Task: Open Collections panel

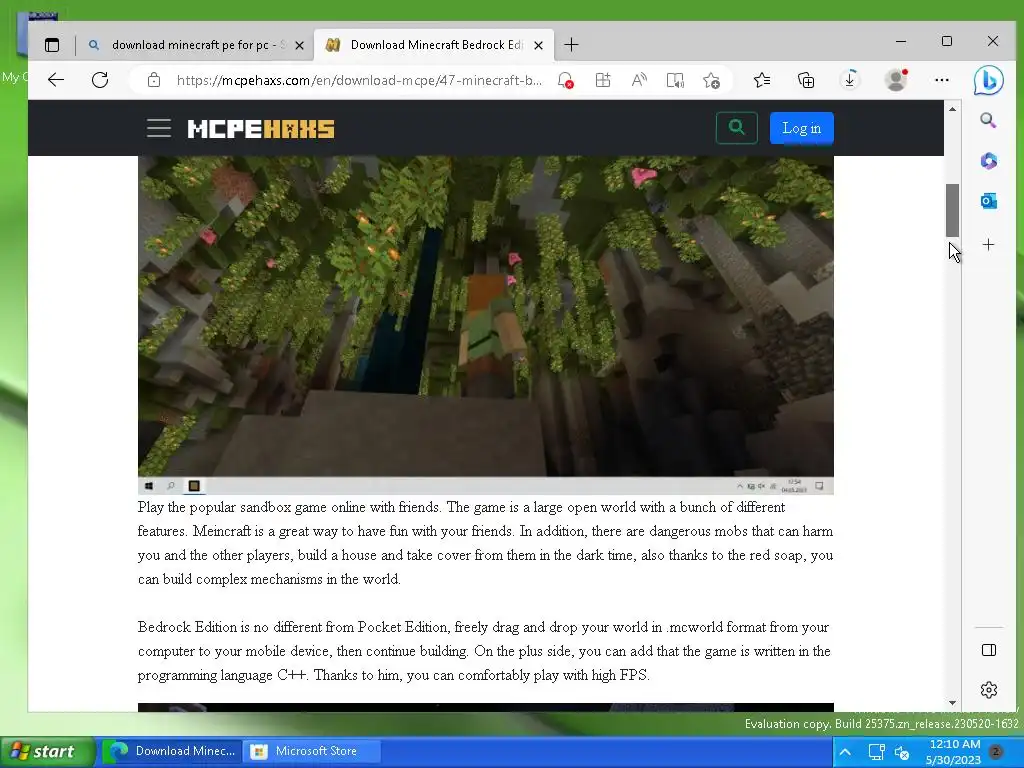Action: (x=806, y=80)
